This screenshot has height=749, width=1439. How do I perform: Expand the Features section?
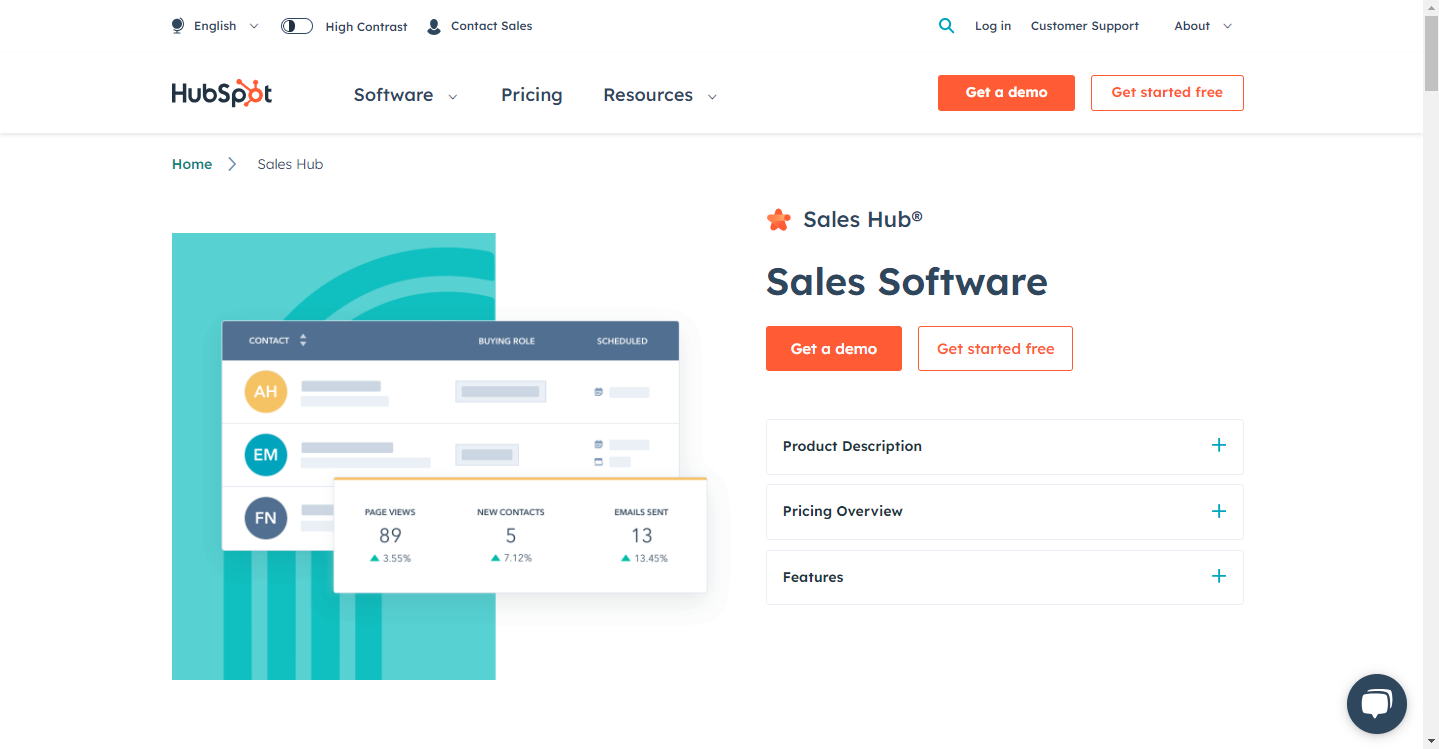click(1004, 577)
